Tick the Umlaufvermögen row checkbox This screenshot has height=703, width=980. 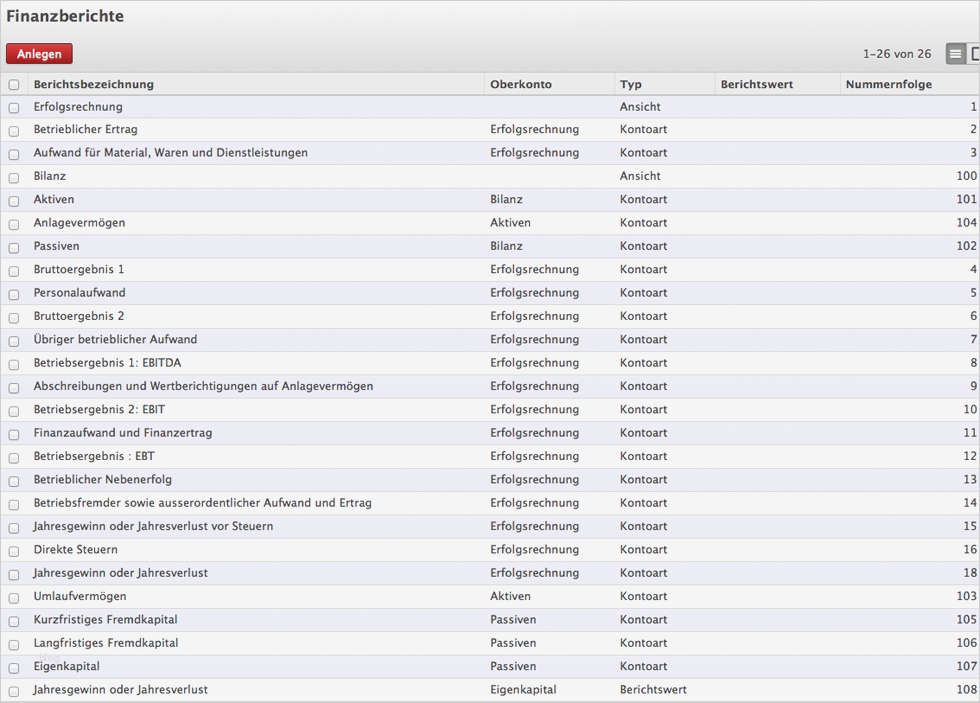coord(14,597)
